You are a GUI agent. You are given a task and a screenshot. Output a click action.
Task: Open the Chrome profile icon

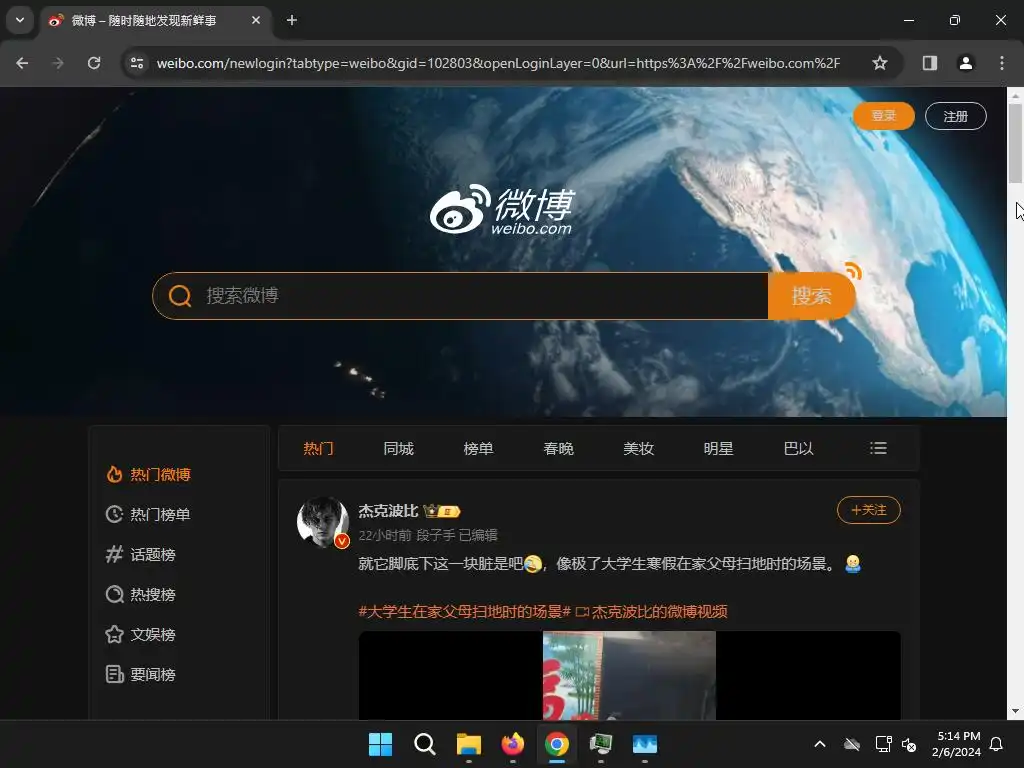click(965, 63)
